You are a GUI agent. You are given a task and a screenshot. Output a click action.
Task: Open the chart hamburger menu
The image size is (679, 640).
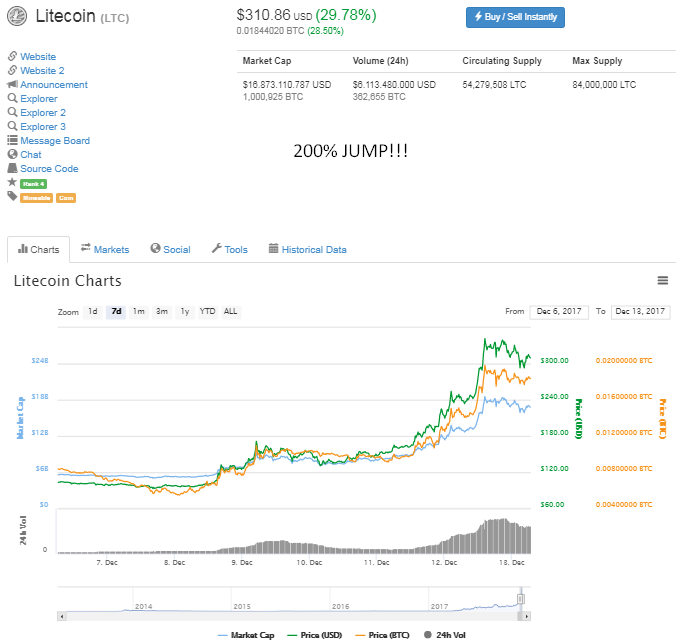click(x=663, y=281)
